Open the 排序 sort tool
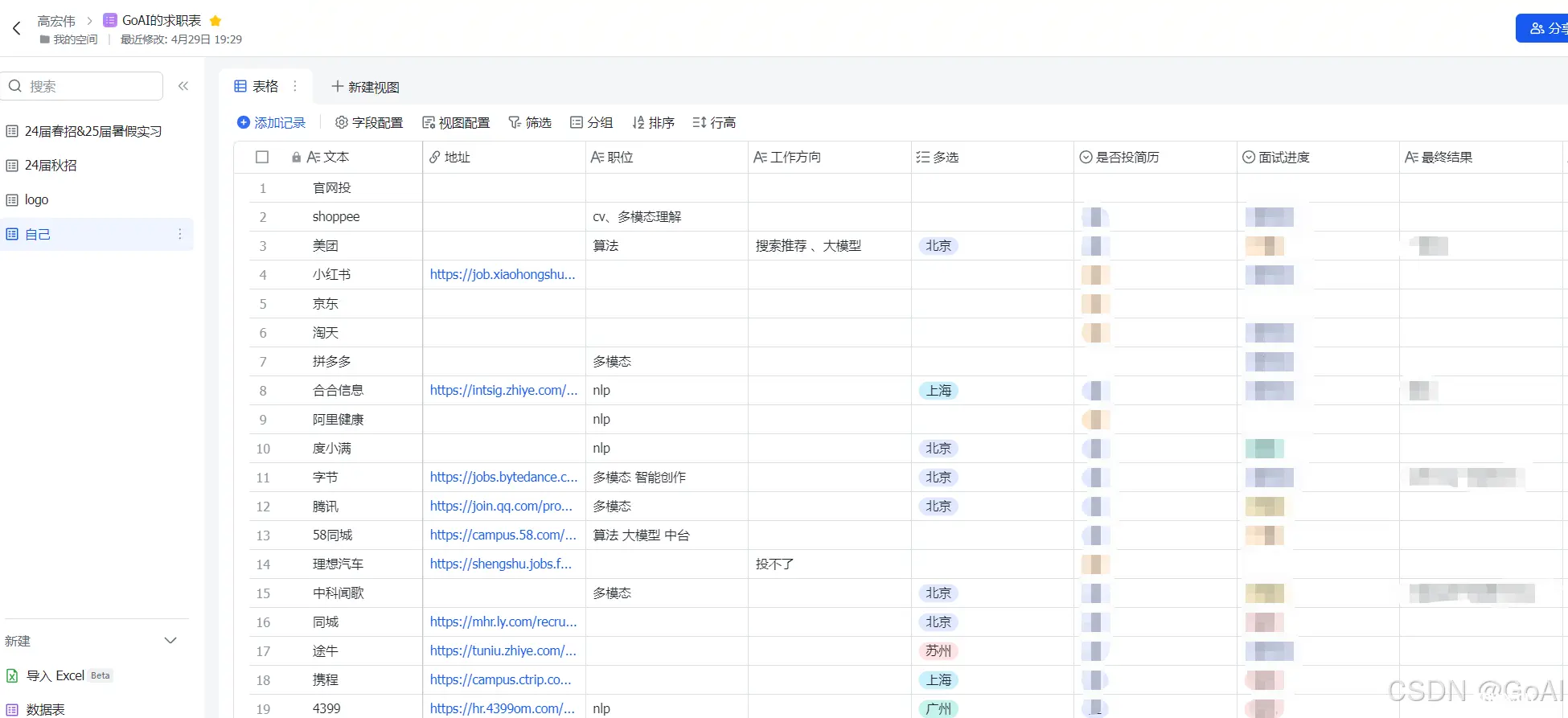This screenshot has width=1568, height=718. point(653,122)
